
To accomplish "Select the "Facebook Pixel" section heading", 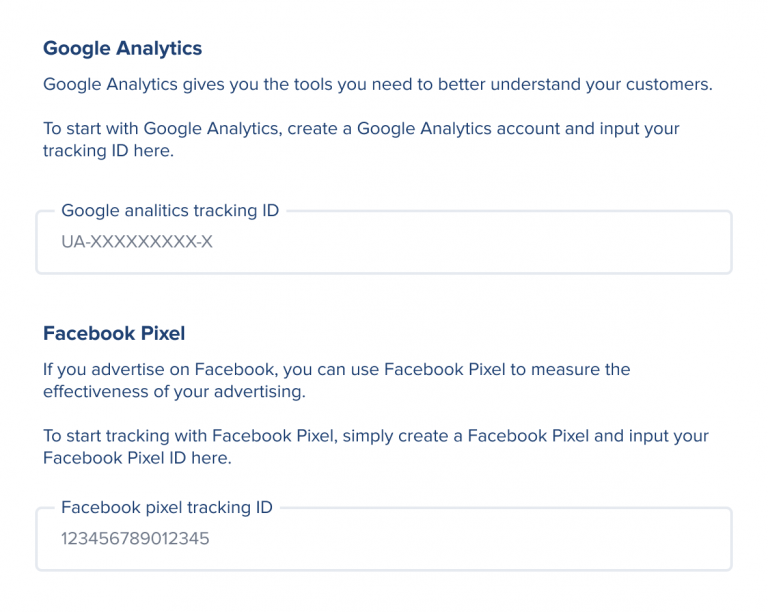I will click(114, 333).
